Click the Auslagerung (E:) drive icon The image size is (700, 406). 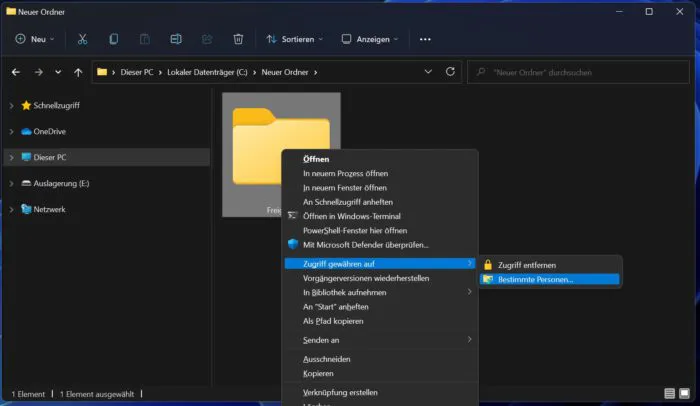(26, 183)
